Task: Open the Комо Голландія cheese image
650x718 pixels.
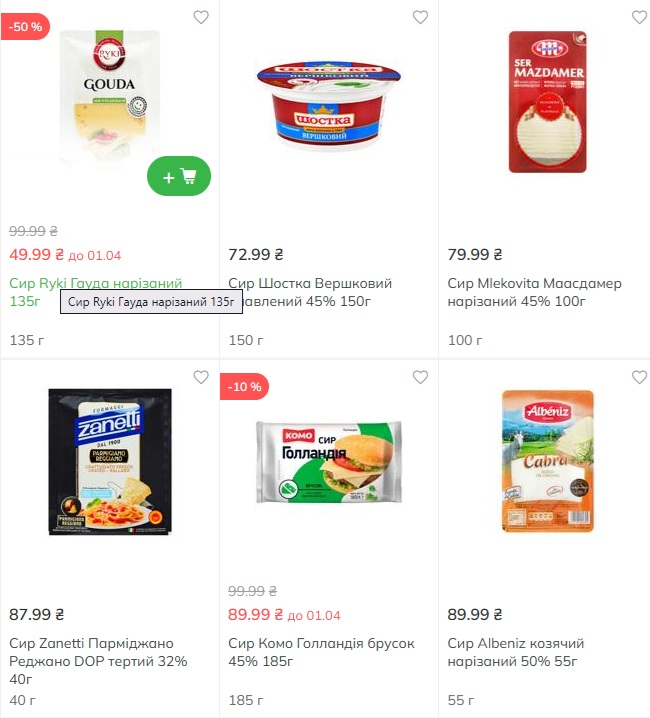Action: [x=328, y=462]
